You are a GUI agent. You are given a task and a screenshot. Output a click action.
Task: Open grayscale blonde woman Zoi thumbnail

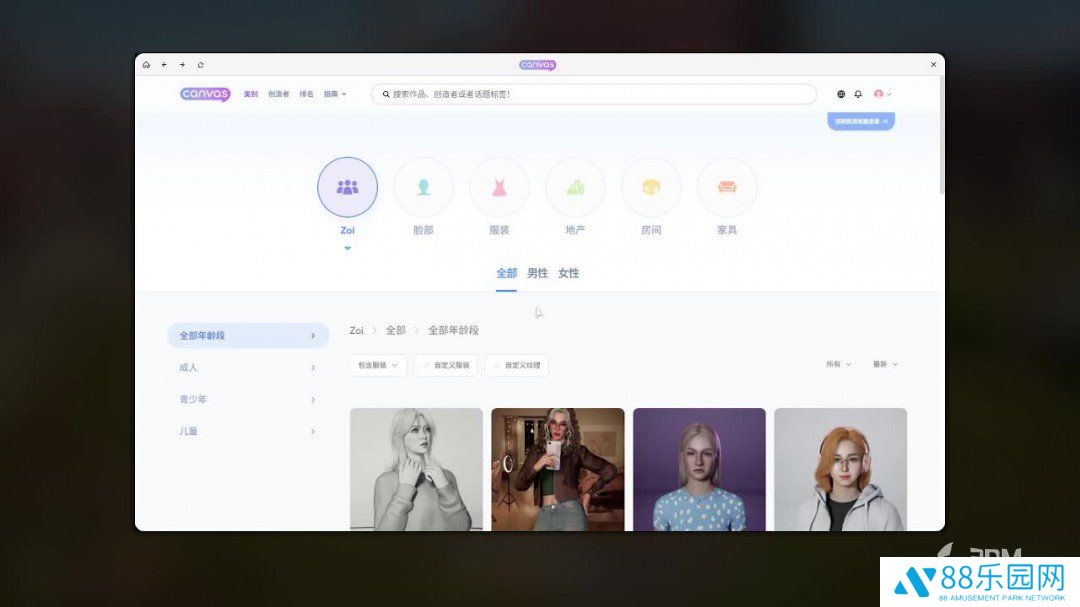tap(416, 469)
